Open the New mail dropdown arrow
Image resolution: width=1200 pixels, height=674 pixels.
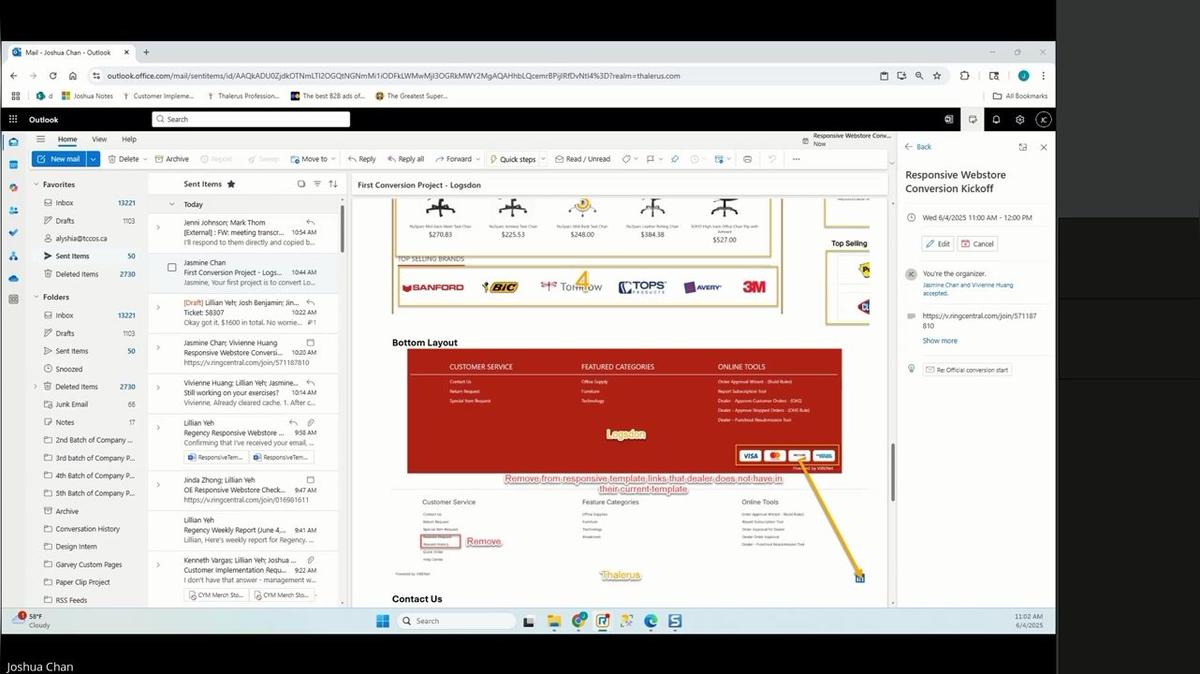point(93,159)
